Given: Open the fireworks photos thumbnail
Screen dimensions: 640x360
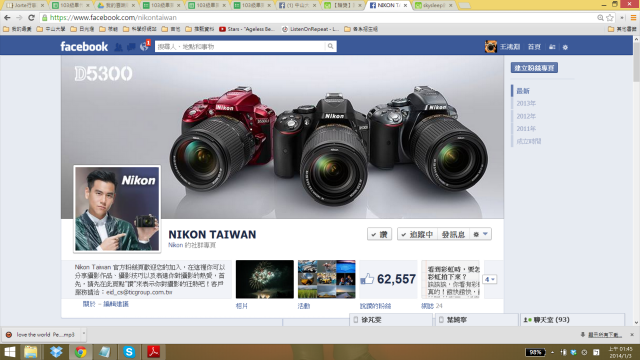Looking at the screenshot, I should pos(264,279).
